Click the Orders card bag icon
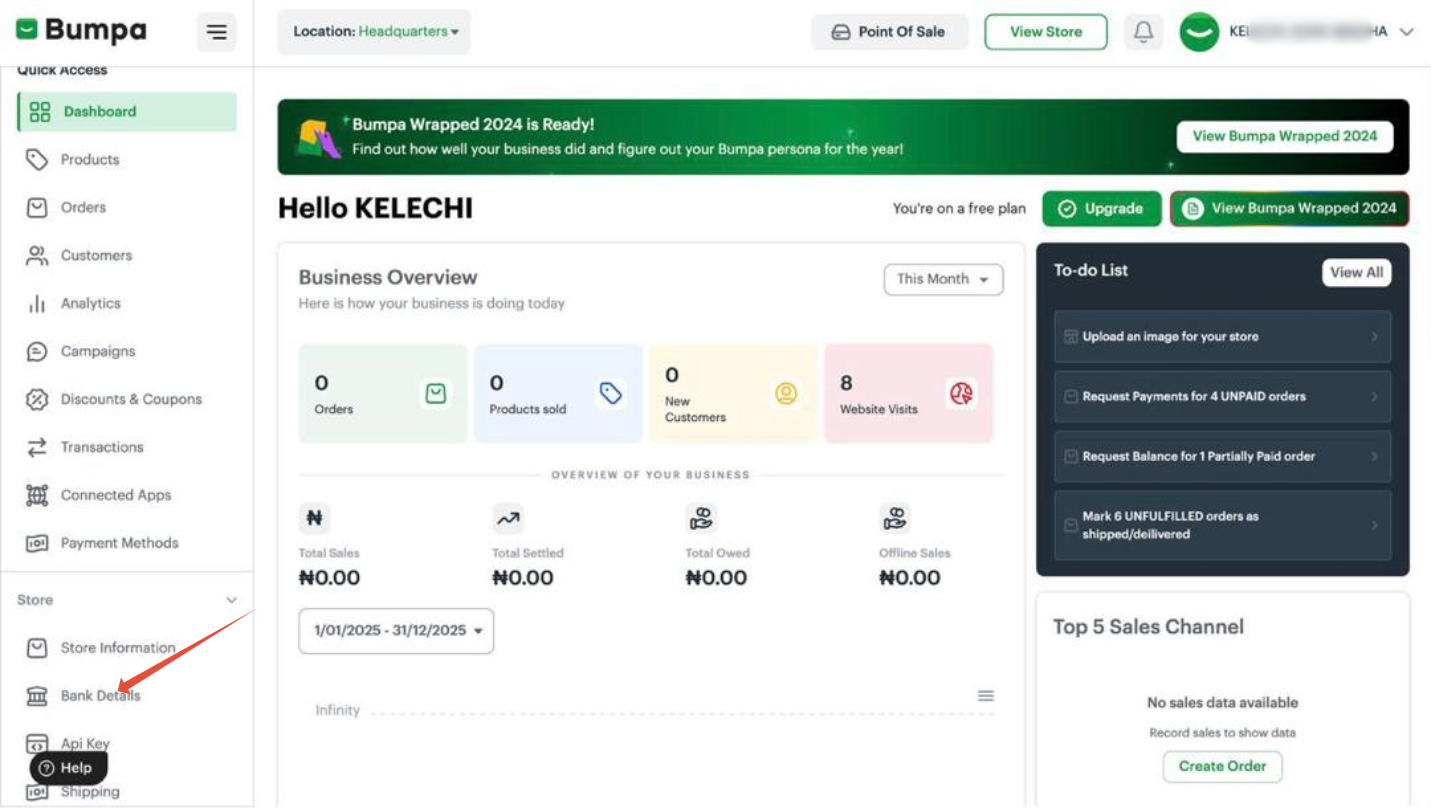 (436, 394)
